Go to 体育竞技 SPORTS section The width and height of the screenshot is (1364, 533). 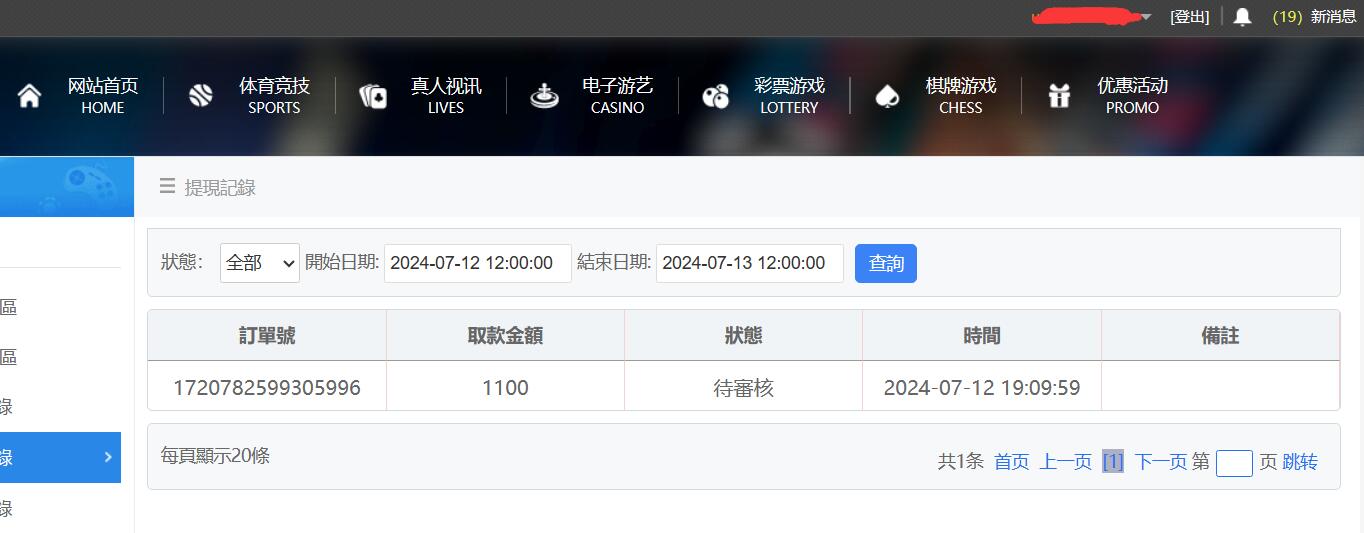coord(273,96)
